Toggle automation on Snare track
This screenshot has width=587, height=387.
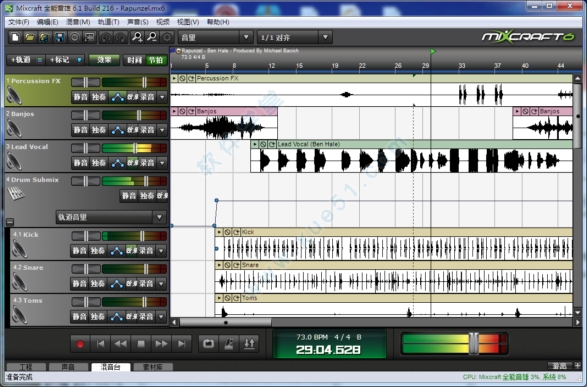[x=116, y=284]
